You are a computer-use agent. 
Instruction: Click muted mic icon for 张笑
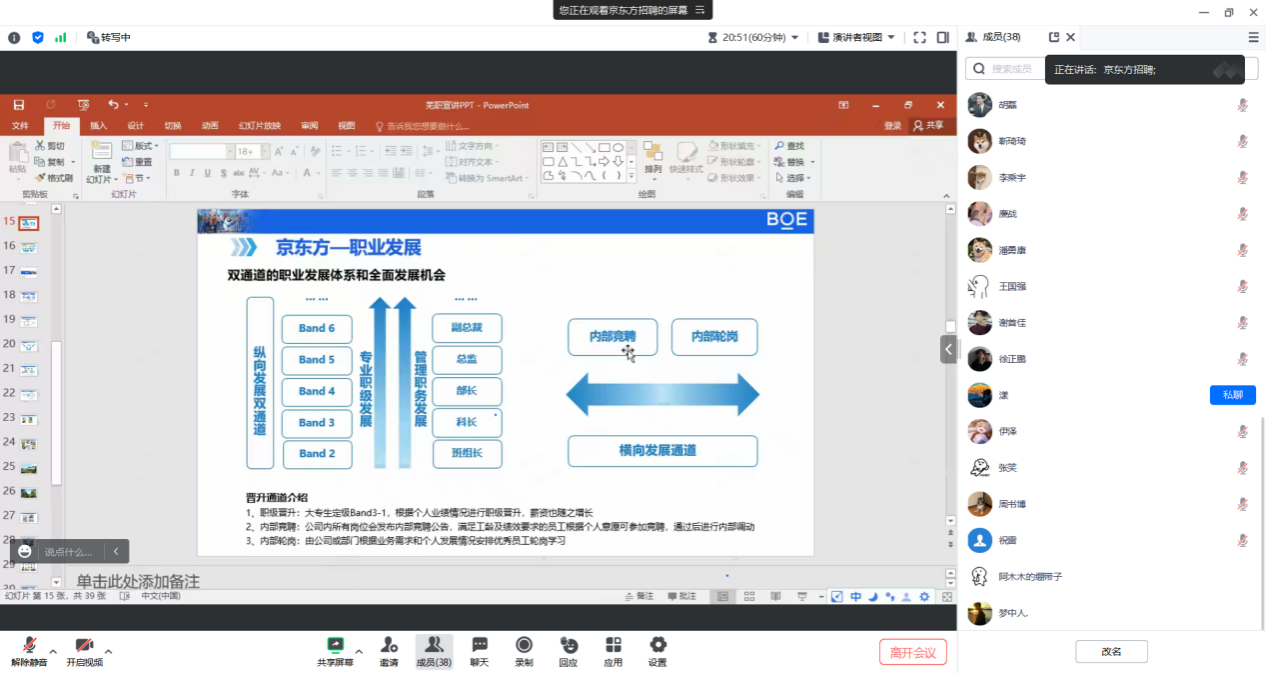click(x=1242, y=467)
